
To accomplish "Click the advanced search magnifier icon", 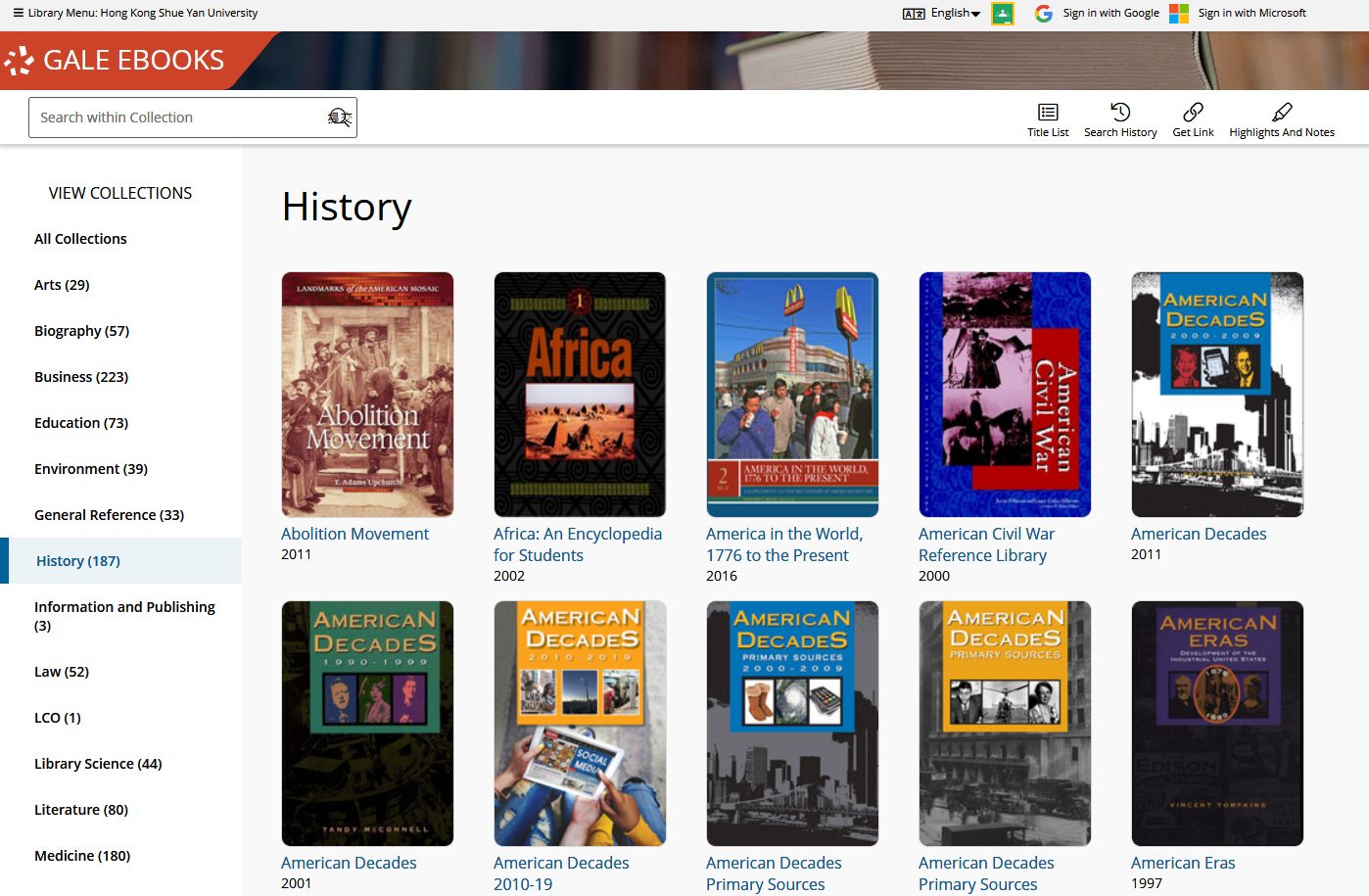I will [339, 118].
